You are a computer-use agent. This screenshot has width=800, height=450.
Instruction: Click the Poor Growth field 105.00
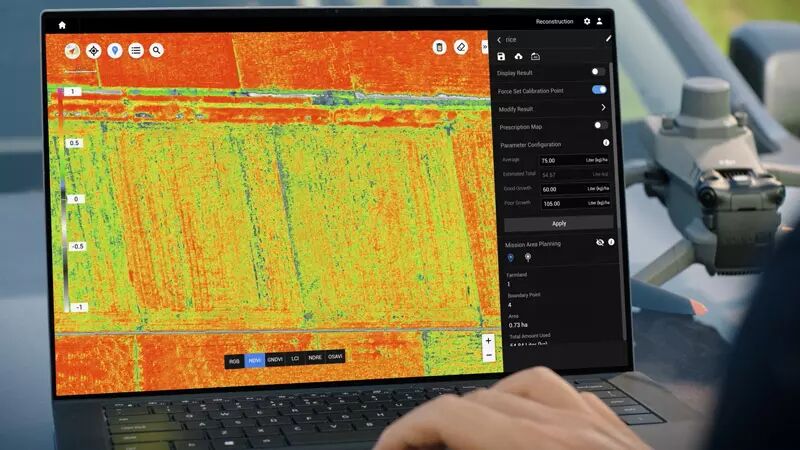coord(576,203)
